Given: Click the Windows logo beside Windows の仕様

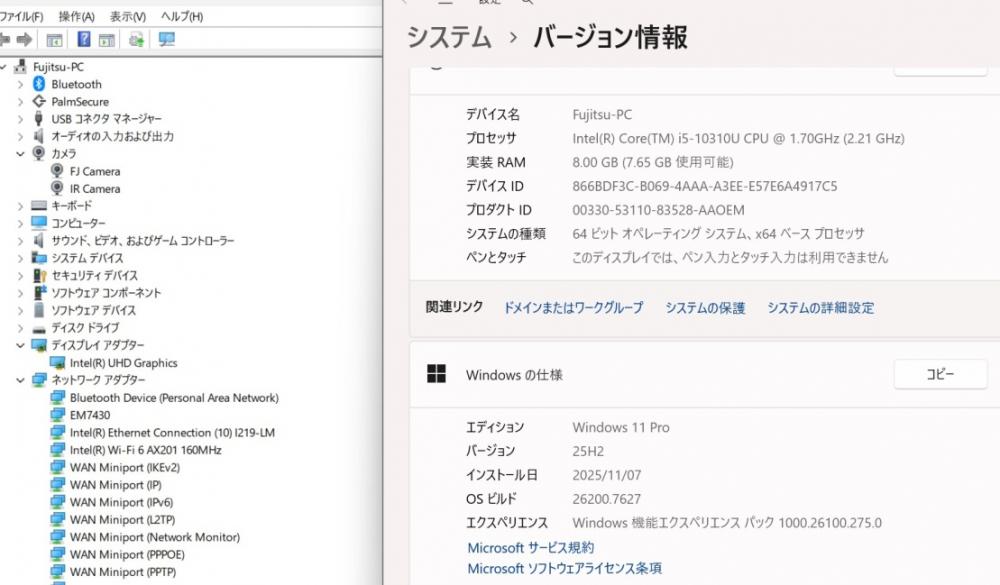Looking at the screenshot, I should tap(436, 375).
